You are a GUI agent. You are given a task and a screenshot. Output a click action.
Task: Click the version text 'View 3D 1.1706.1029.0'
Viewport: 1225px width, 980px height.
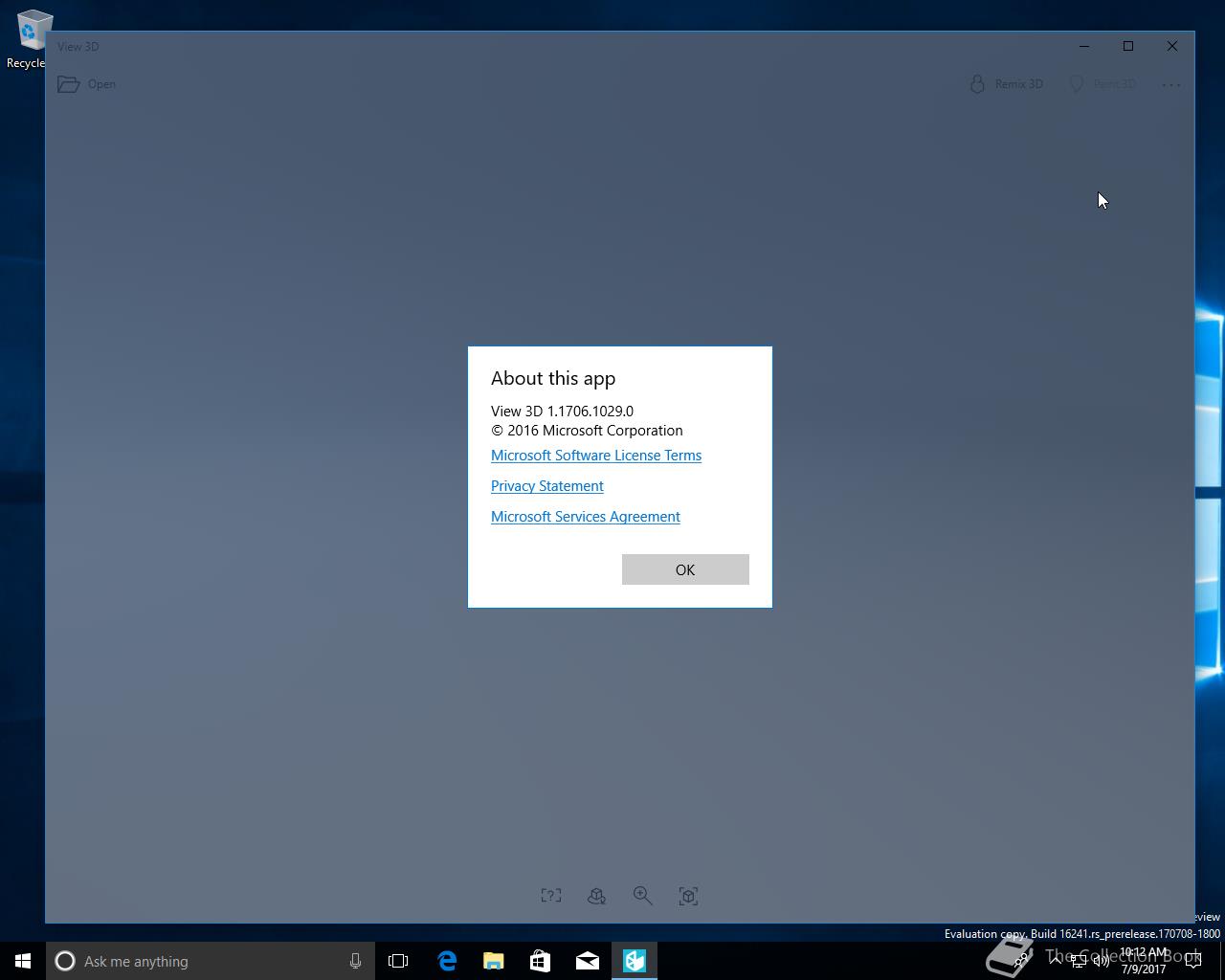click(562, 411)
